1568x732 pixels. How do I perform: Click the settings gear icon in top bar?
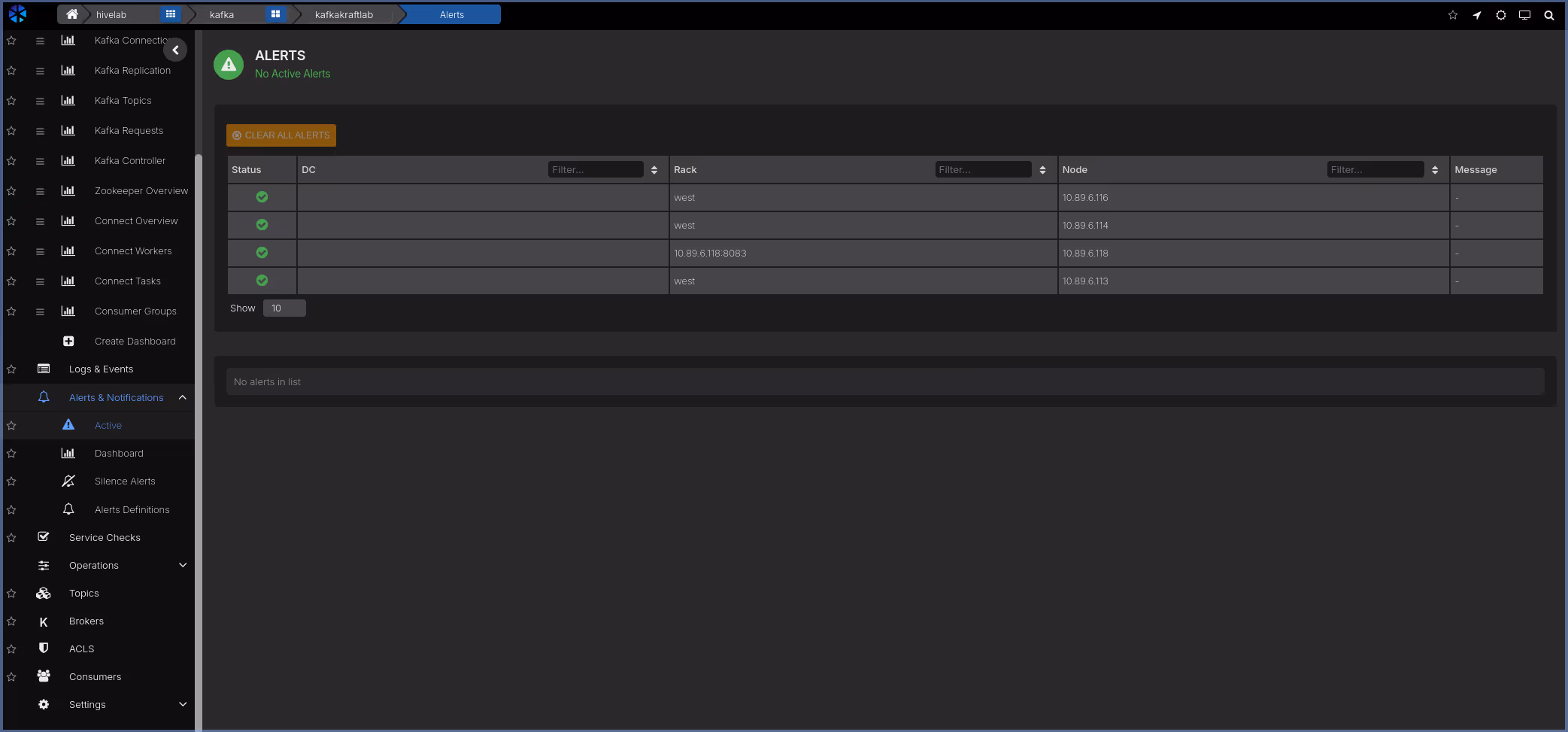[x=1500, y=15]
